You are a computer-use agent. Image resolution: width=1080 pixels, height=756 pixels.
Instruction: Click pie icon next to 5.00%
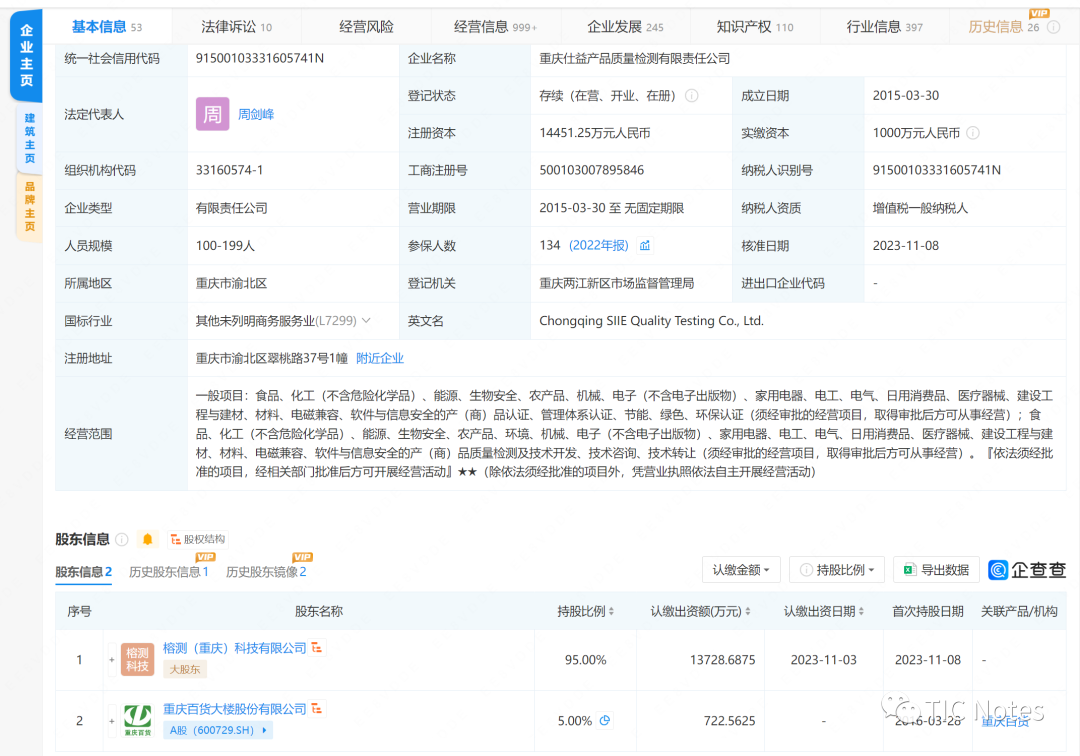605,720
